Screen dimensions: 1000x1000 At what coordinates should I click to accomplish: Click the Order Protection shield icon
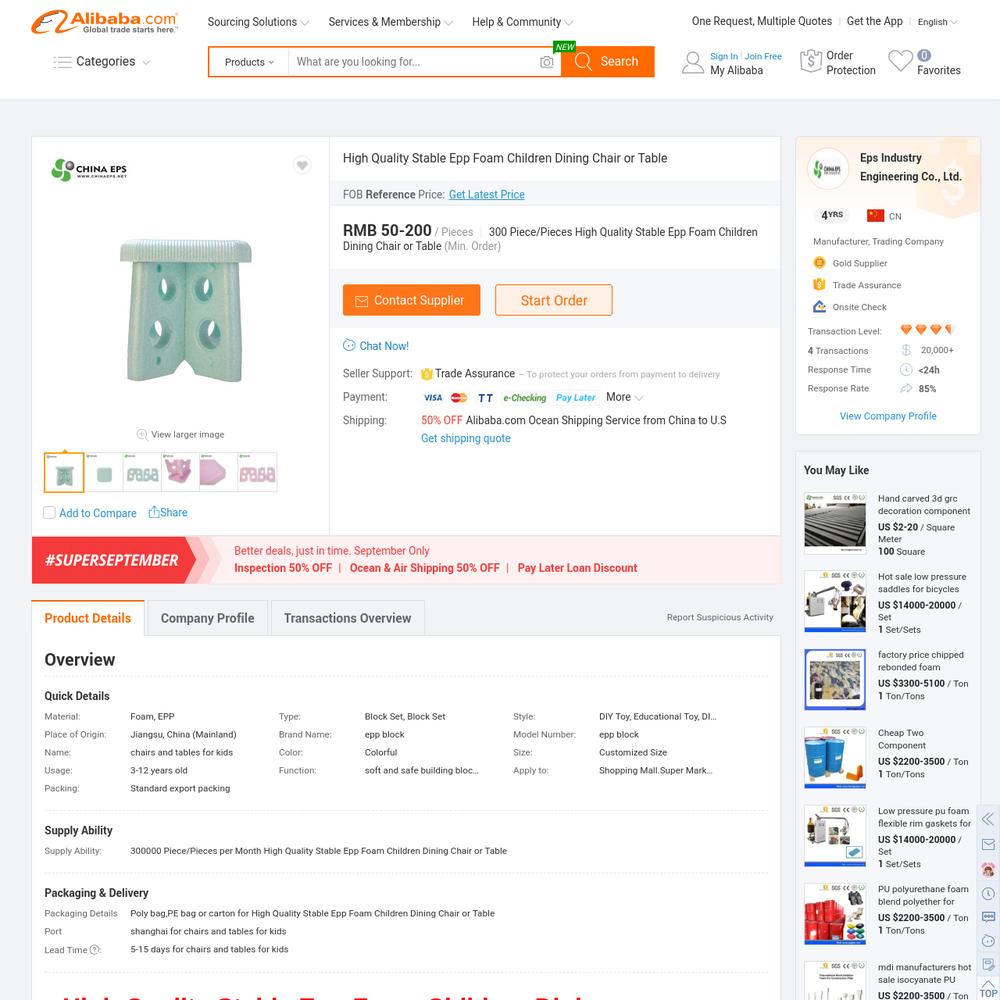810,61
